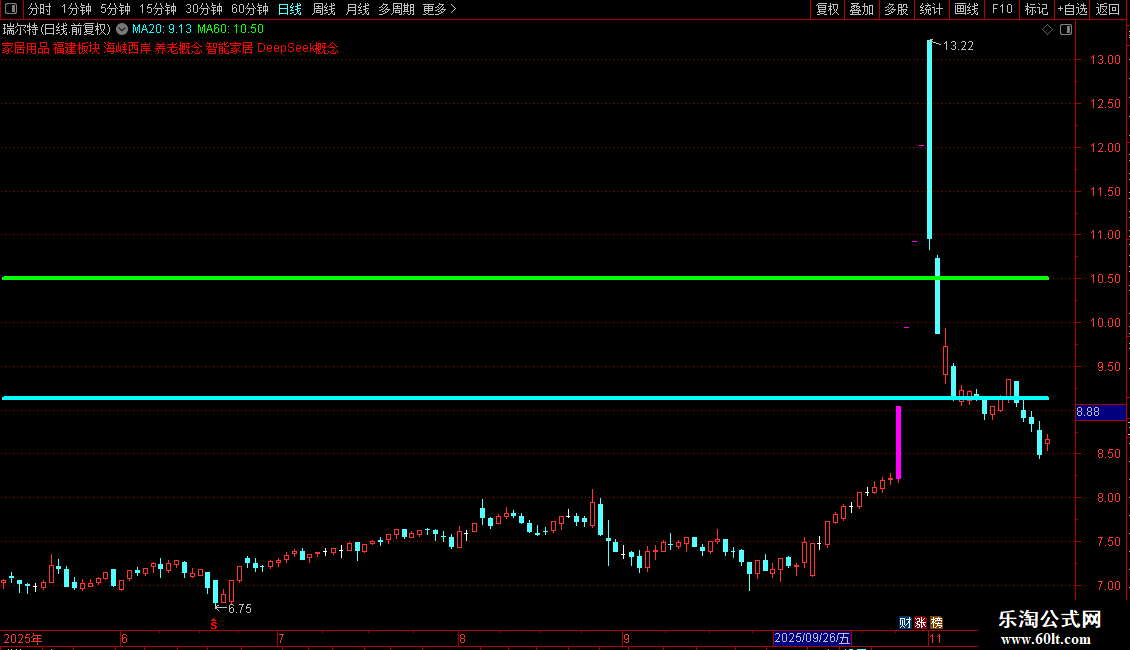Select the cyan horizontal line near 9.13
Screen dimensions: 1130x650
(x=525, y=398)
